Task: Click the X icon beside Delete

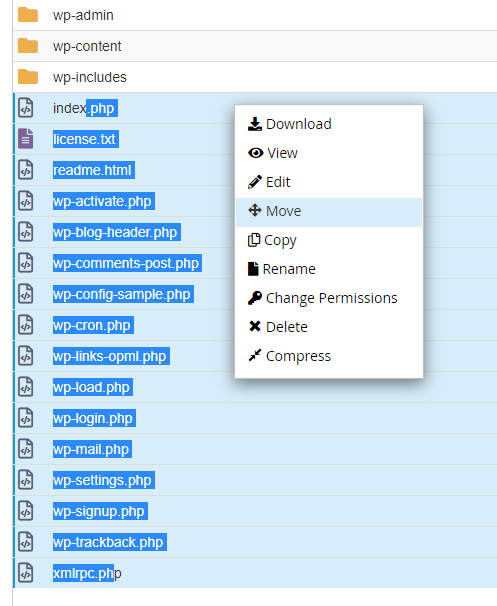Action: click(x=255, y=327)
